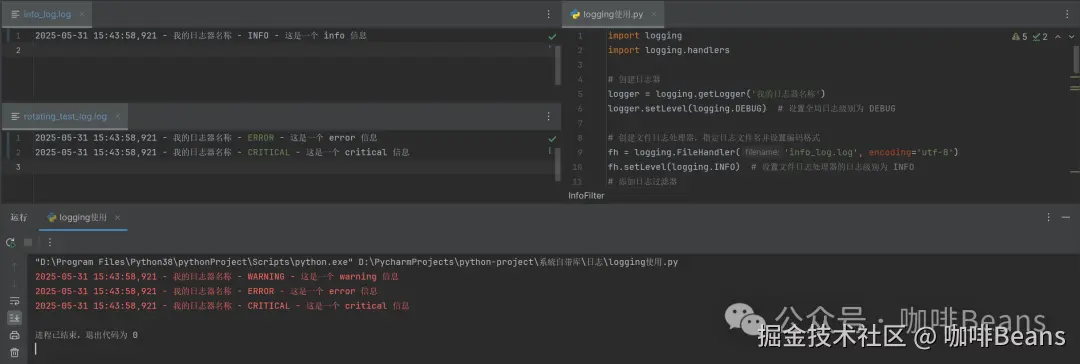Click the python.exe command line in console
The image size is (1080, 364).
click(x=356, y=262)
